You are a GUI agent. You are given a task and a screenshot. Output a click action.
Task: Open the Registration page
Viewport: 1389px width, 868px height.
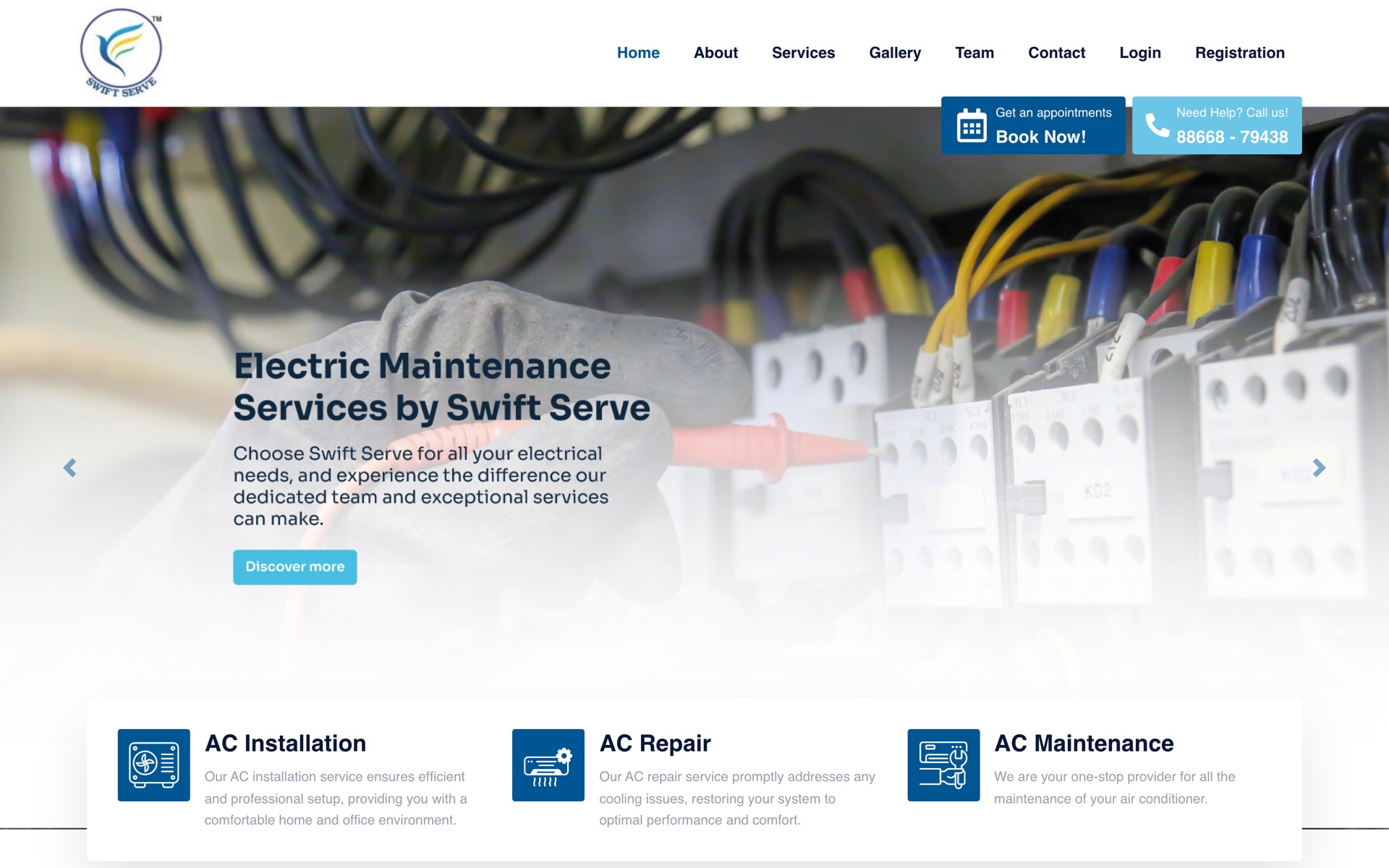point(1240,53)
